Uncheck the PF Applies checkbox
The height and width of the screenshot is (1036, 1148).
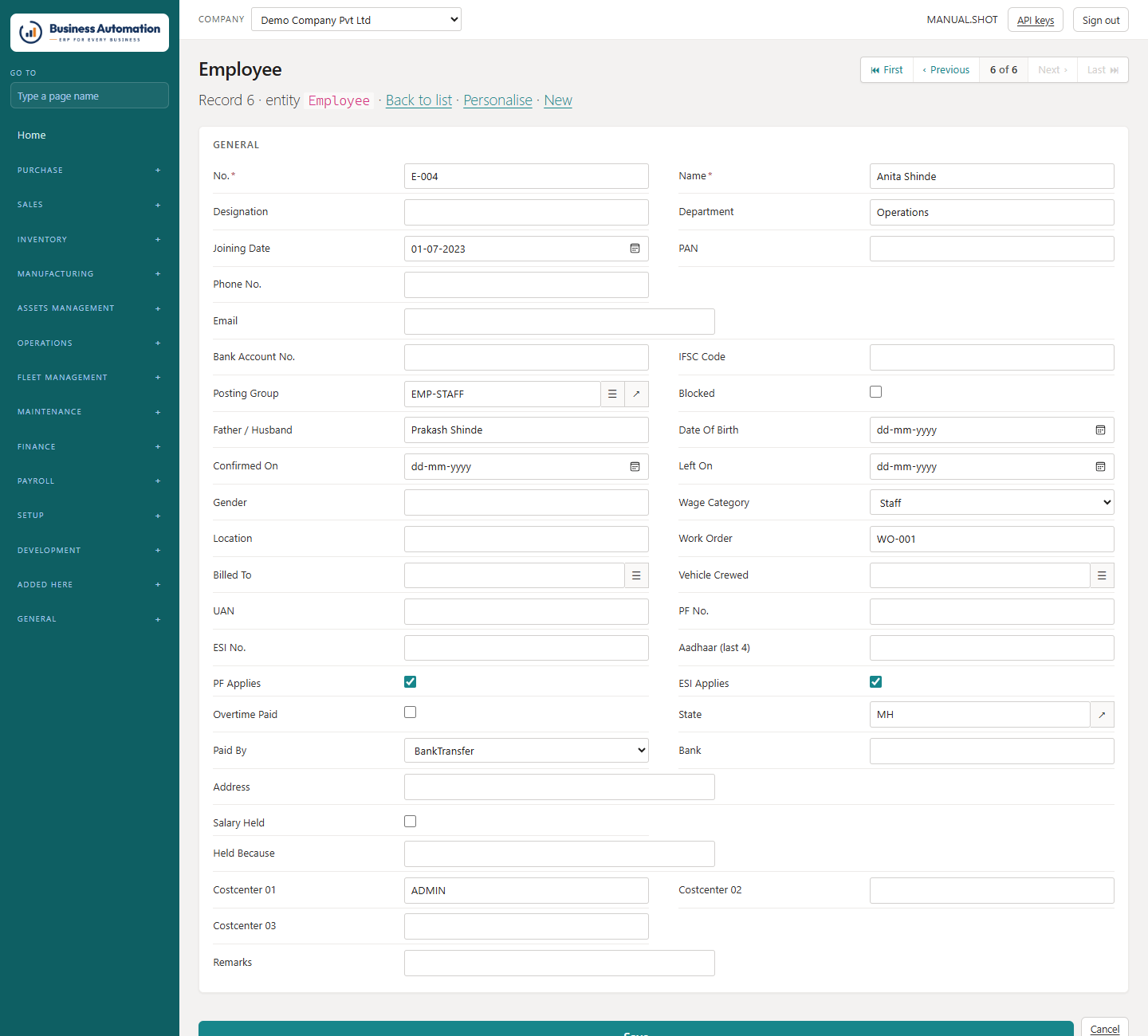410,681
